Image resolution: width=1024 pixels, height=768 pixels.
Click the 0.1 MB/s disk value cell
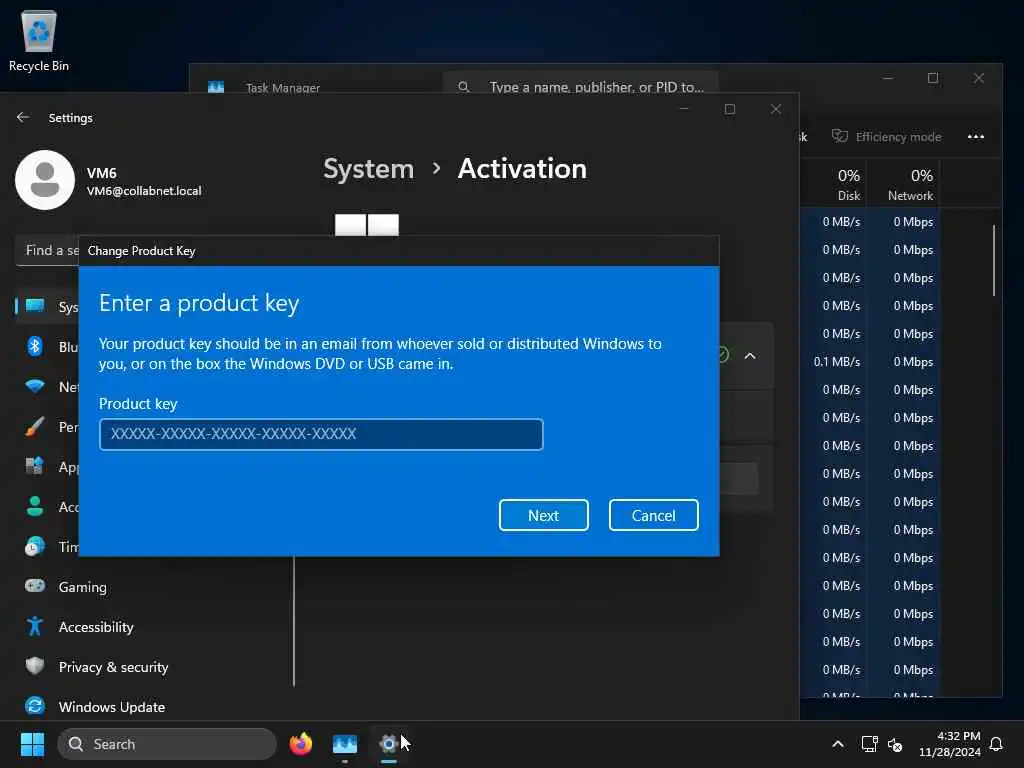point(837,362)
